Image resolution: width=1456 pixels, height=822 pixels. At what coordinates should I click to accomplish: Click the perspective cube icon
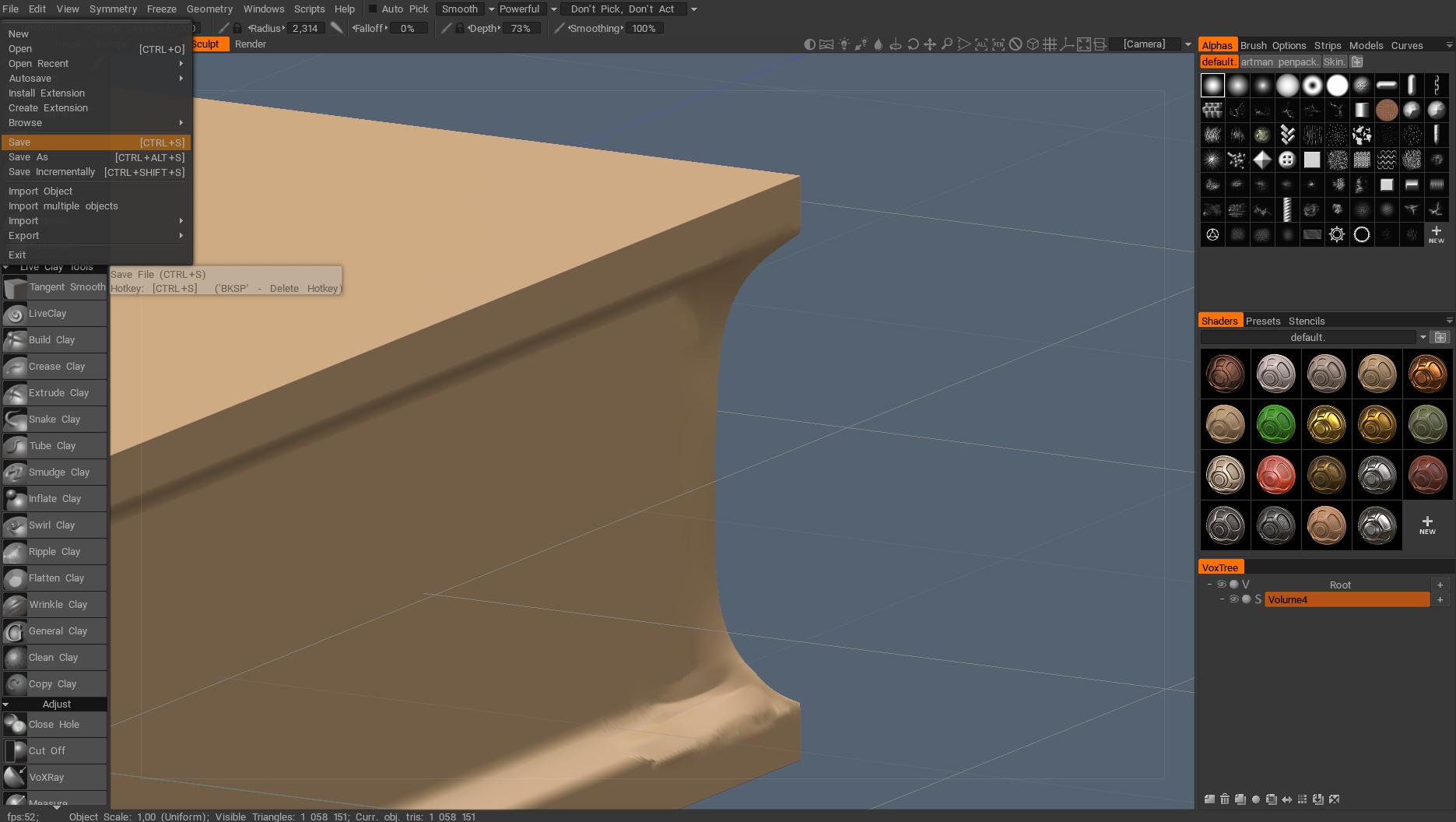pos(1033,44)
